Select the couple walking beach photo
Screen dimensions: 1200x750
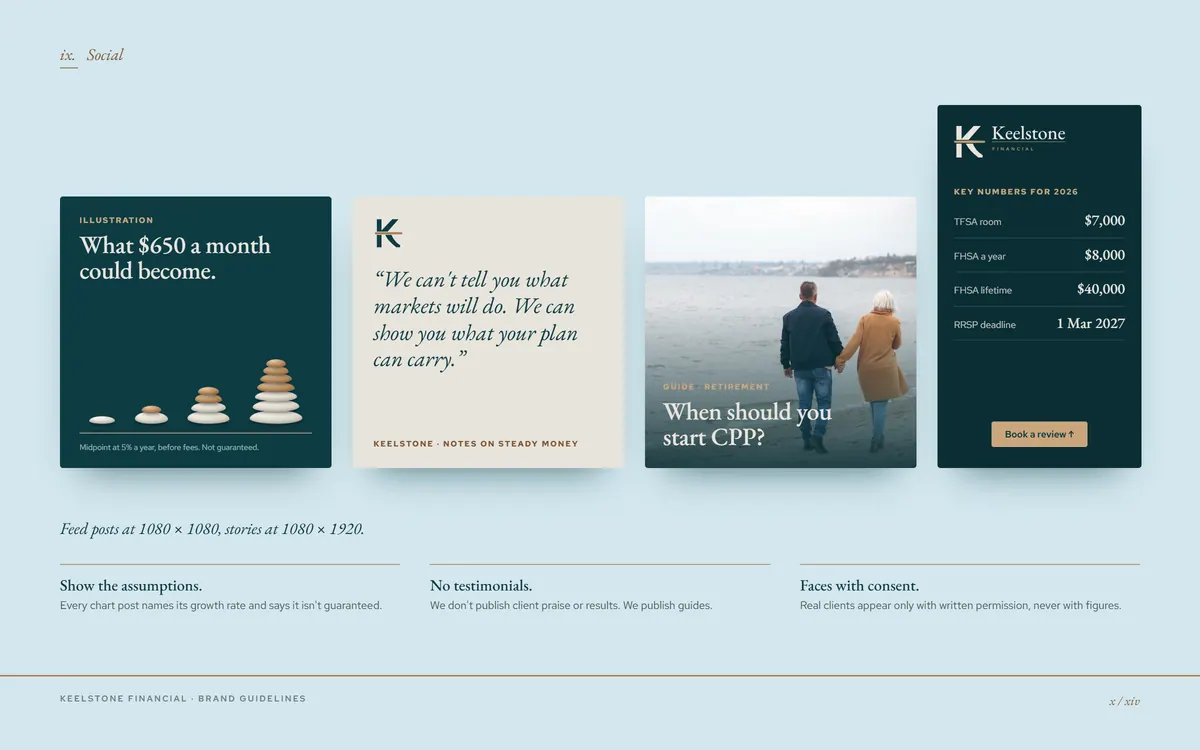[x=780, y=332]
